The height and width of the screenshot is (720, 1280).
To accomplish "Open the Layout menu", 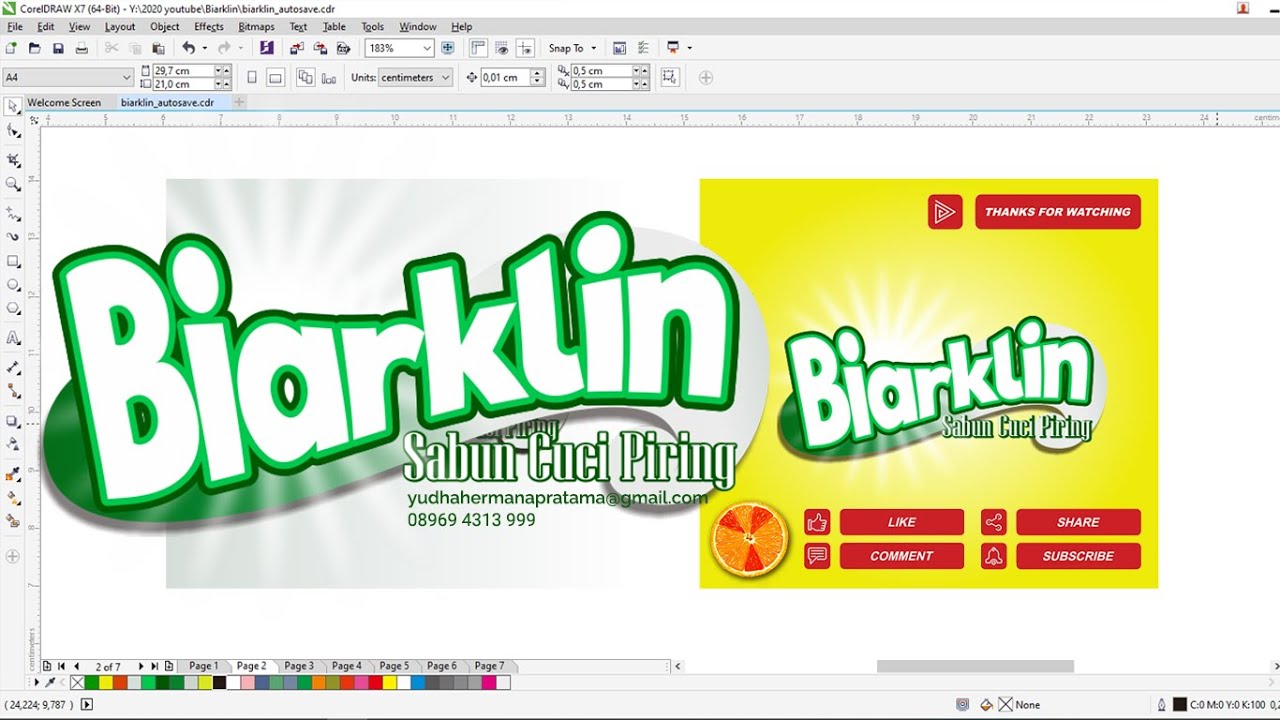I will pyautogui.click(x=120, y=27).
